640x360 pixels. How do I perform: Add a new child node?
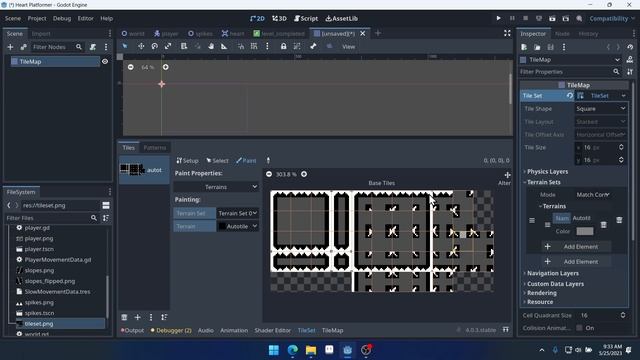[10, 47]
